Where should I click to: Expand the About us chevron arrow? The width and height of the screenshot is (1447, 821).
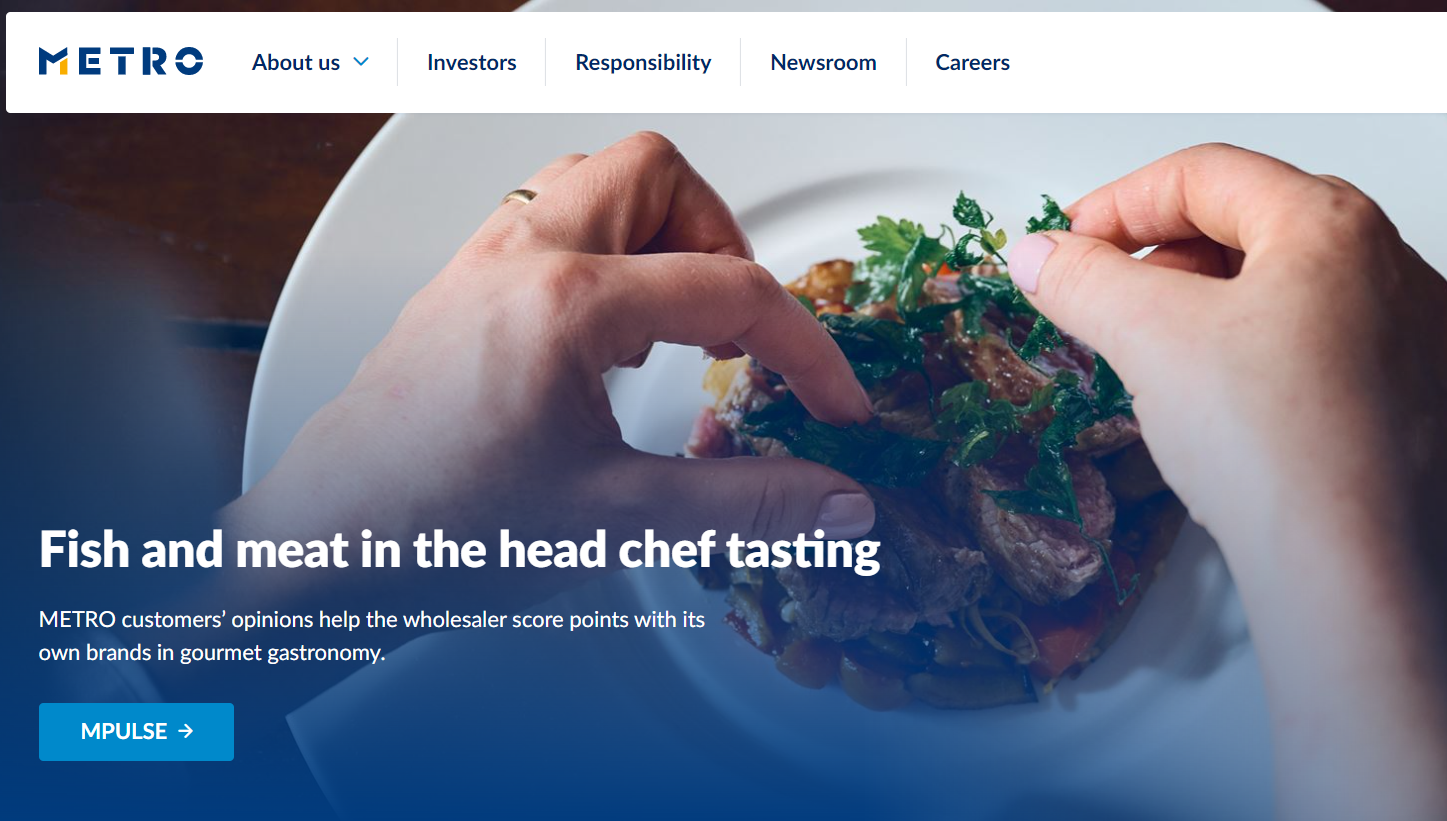(x=361, y=62)
